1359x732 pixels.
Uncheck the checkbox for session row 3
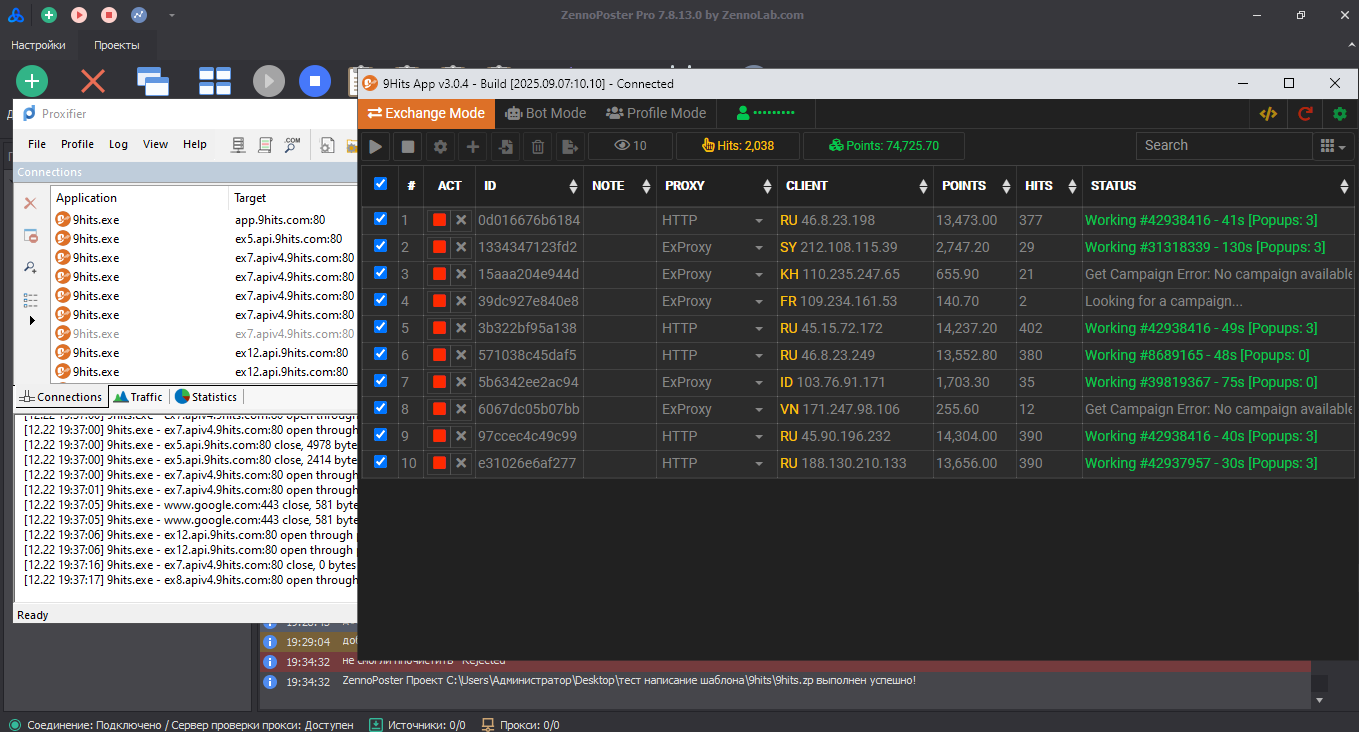coord(380,273)
